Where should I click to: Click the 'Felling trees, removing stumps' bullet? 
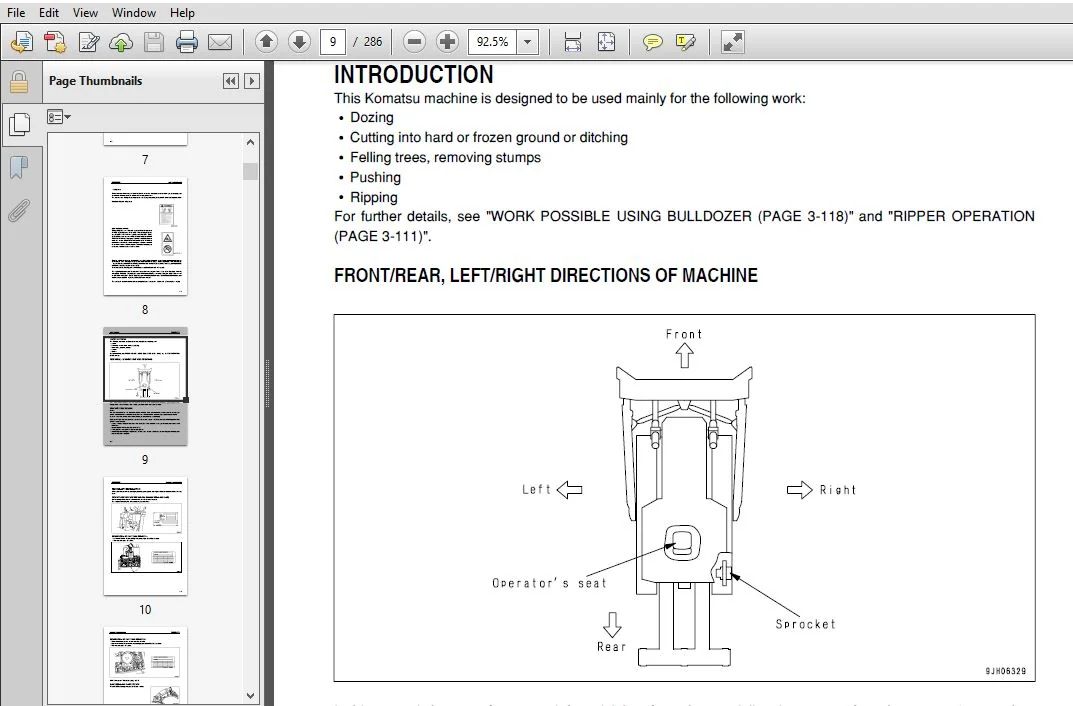coord(445,157)
